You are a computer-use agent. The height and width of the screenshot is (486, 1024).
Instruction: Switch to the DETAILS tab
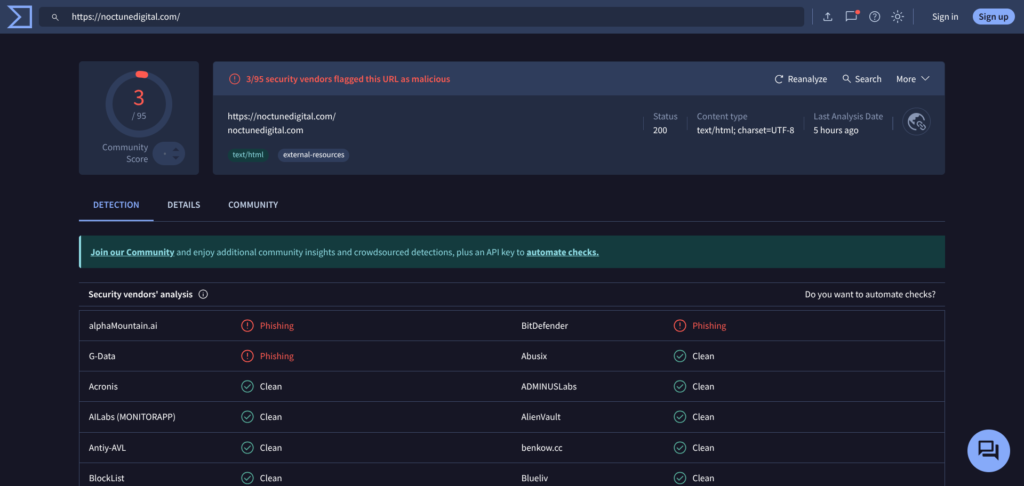pyautogui.click(x=184, y=205)
